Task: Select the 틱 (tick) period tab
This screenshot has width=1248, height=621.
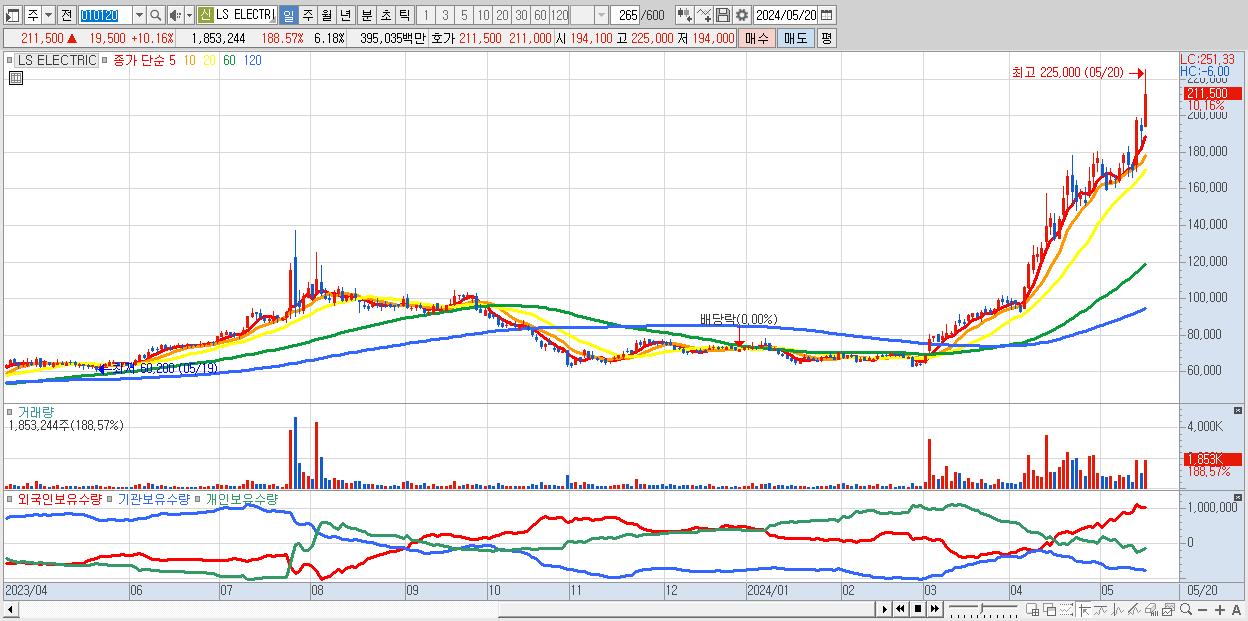Action: point(404,15)
